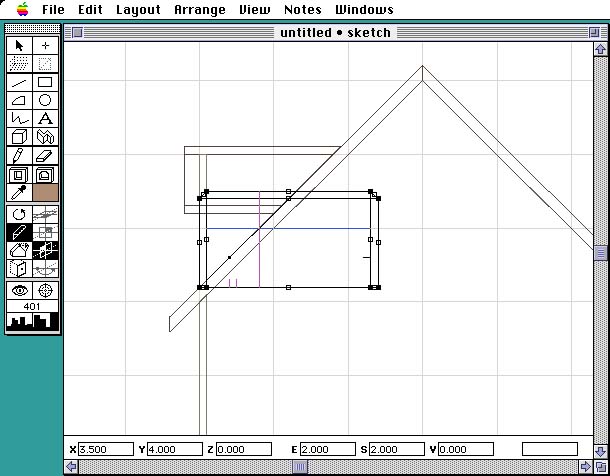The image size is (610, 476).
Task: Select the Line drawing tool
Action: 19,82
